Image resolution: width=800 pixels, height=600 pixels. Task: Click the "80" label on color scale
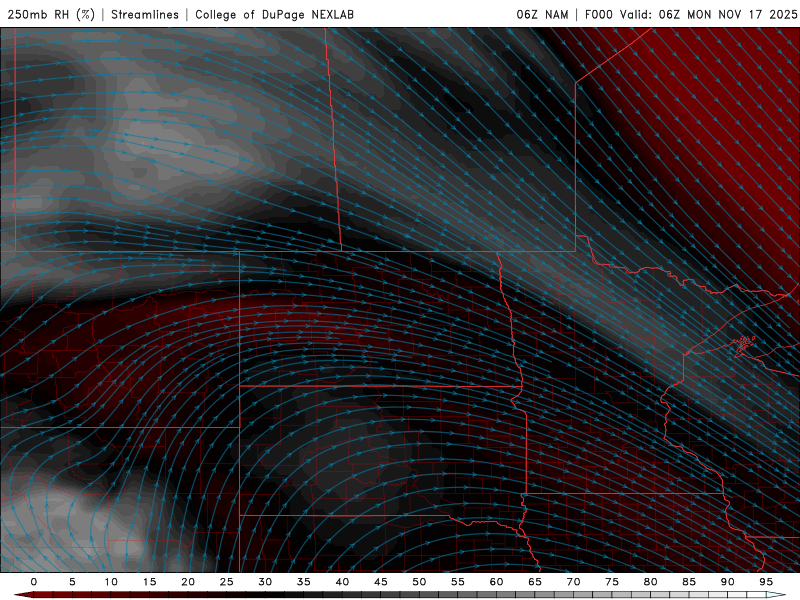[x=650, y=582]
